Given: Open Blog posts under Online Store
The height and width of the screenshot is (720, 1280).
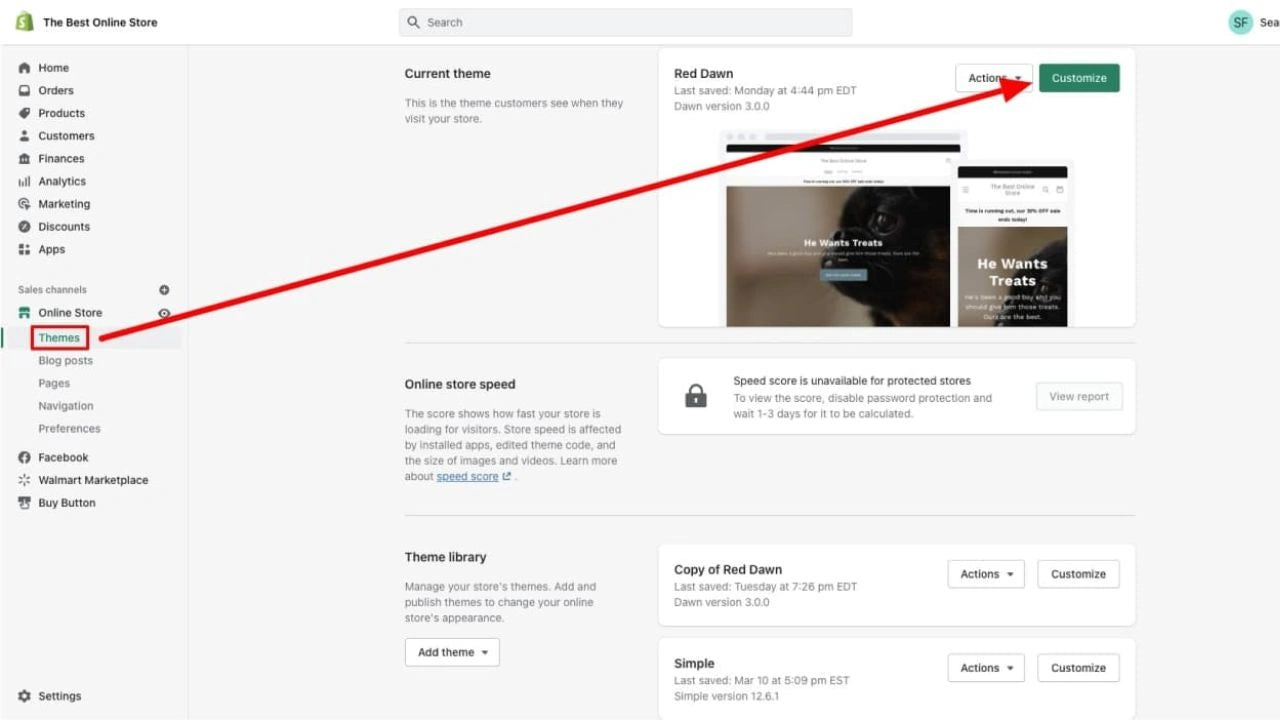Looking at the screenshot, I should (x=65, y=361).
